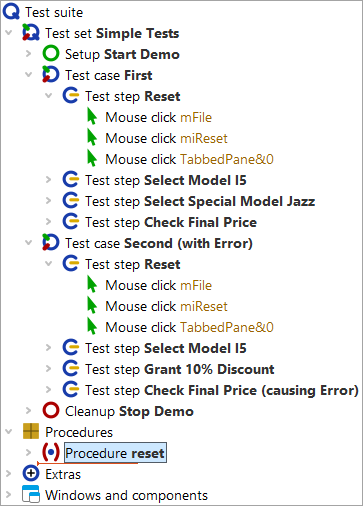Click the Procedure reset node icon

pyautogui.click(x=51, y=453)
